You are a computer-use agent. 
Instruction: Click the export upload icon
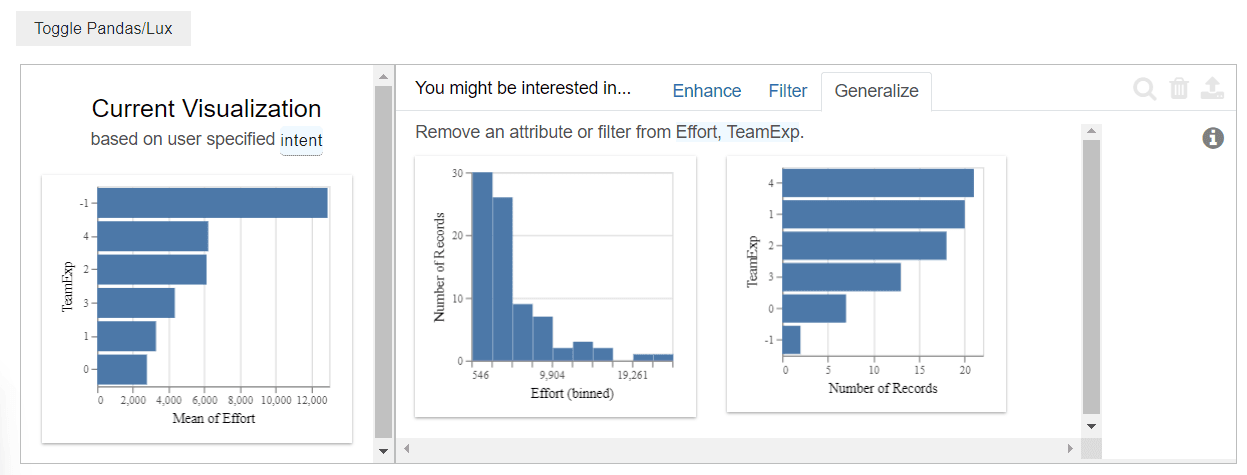click(x=1212, y=89)
